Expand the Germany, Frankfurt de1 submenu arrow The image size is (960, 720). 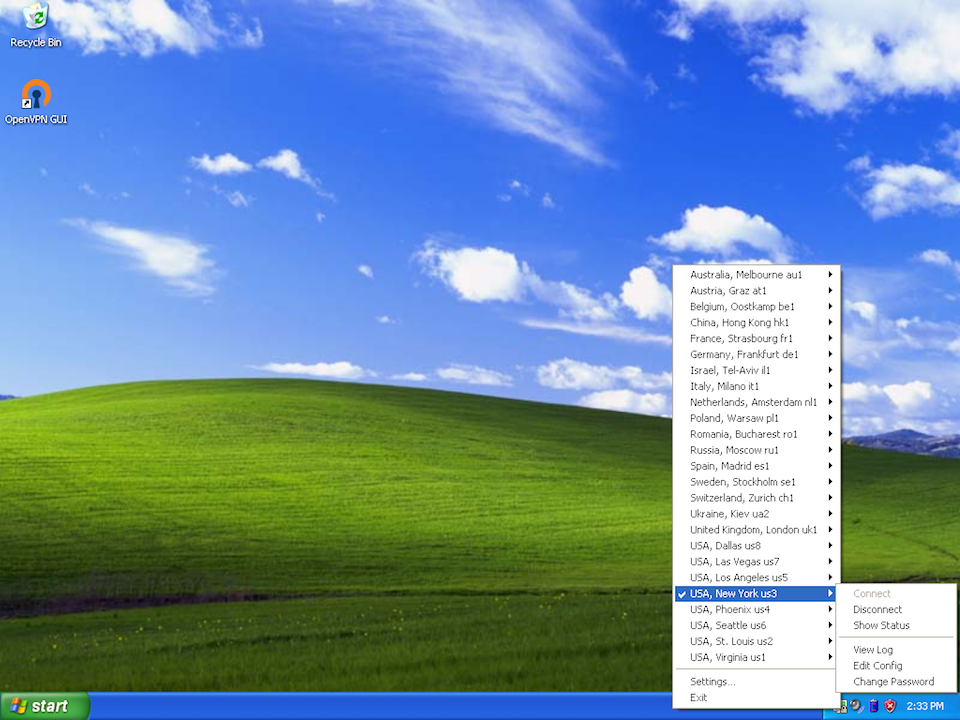point(830,354)
